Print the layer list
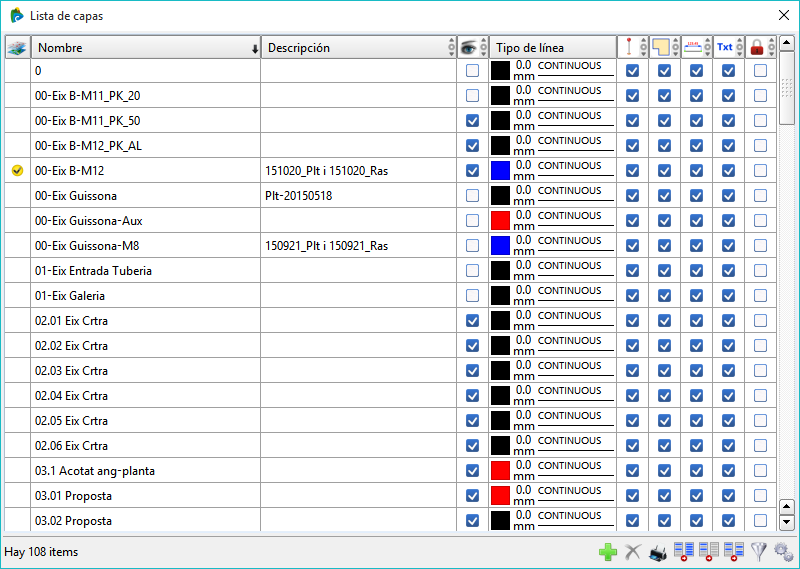Screen dimensions: 800x569 pos(658,552)
